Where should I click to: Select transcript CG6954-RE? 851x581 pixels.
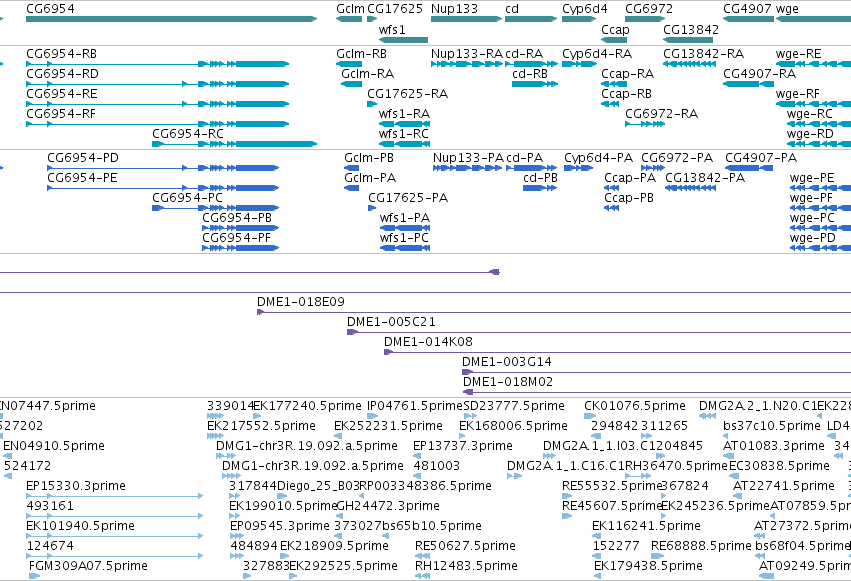click(157, 104)
